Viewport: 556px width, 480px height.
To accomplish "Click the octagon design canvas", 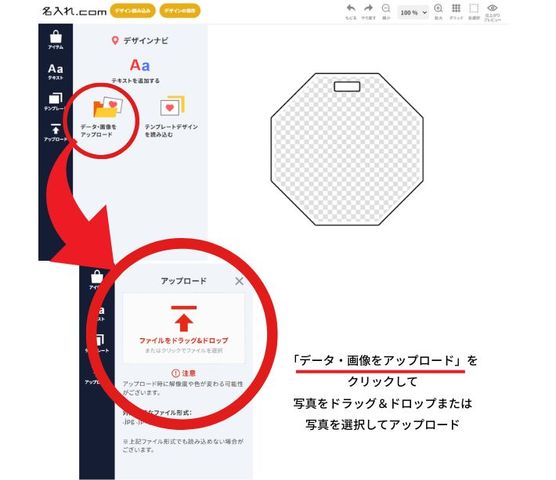I will tap(347, 149).
